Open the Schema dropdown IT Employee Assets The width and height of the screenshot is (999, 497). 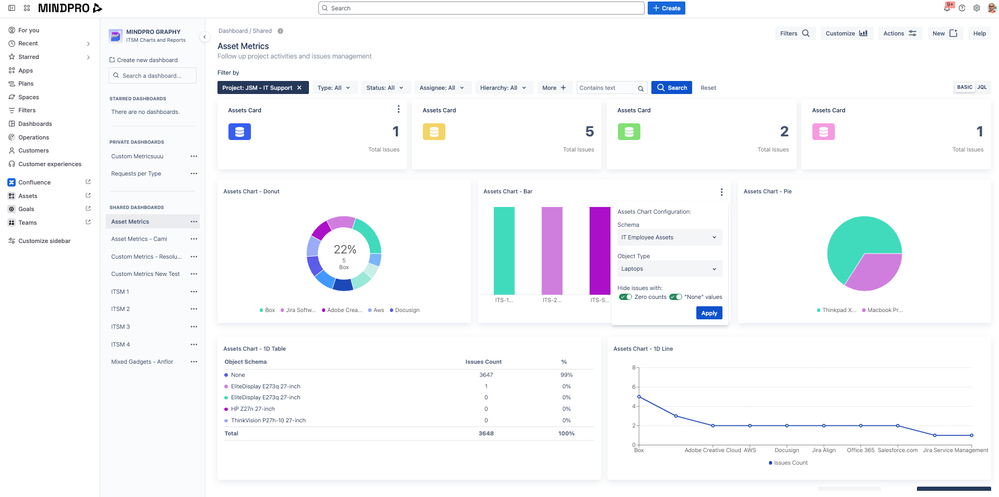point(670,237)
